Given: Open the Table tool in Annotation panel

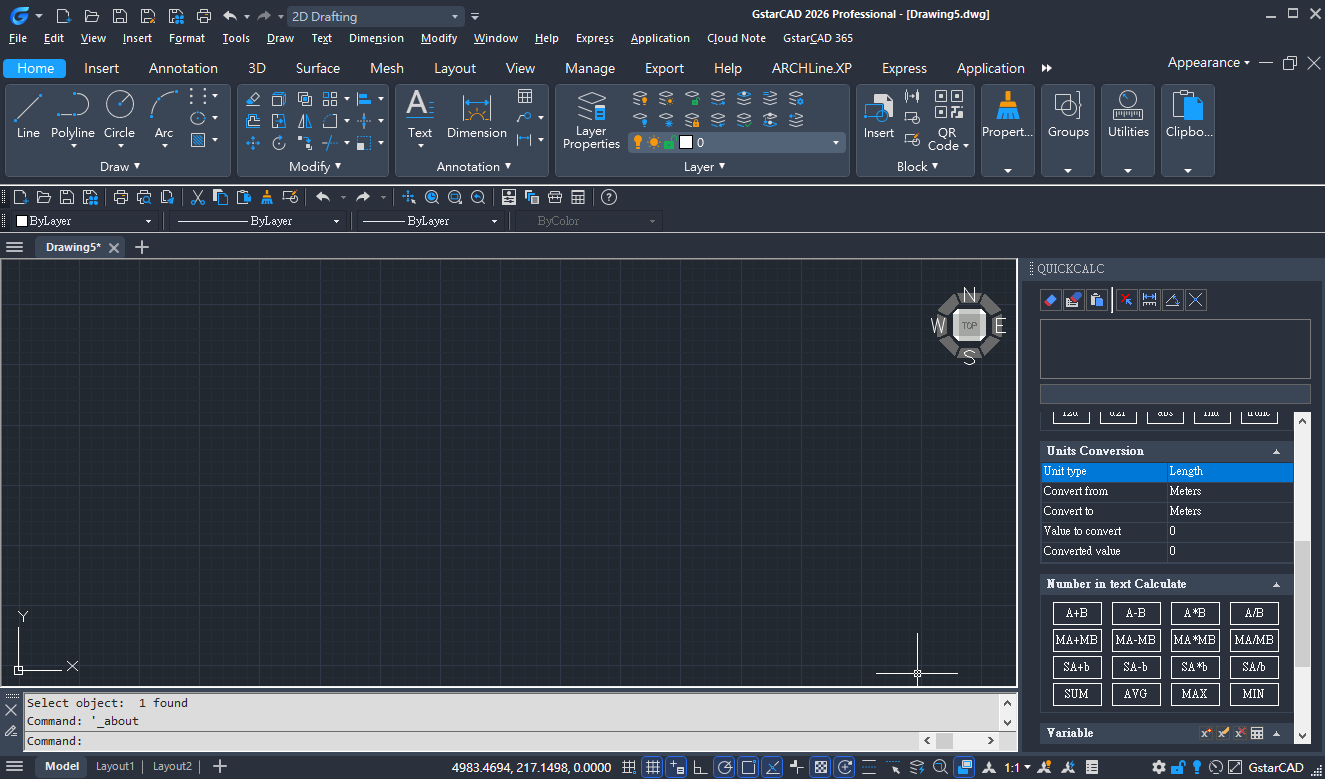Looking at the screenshot, I should tap(525, 97).
